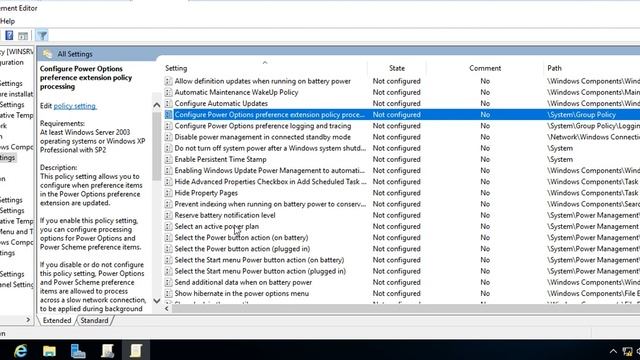The height and width of the screenshot is (360, 640).
Task: Select 'Reserve battery notification level' setting
Action: tap(225, 215)
